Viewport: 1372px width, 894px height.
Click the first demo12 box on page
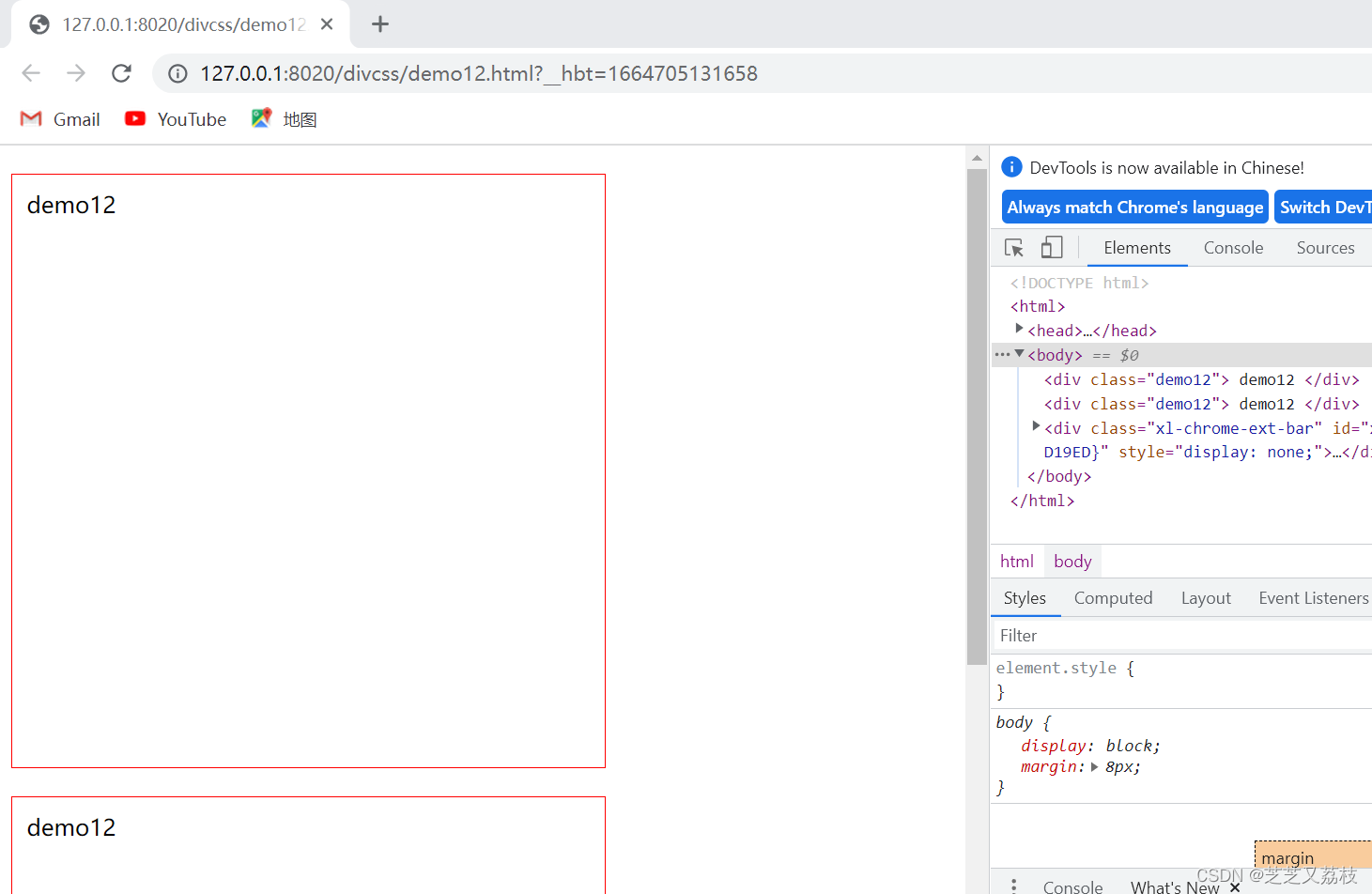pyautogui.click(x=308, y=470)
